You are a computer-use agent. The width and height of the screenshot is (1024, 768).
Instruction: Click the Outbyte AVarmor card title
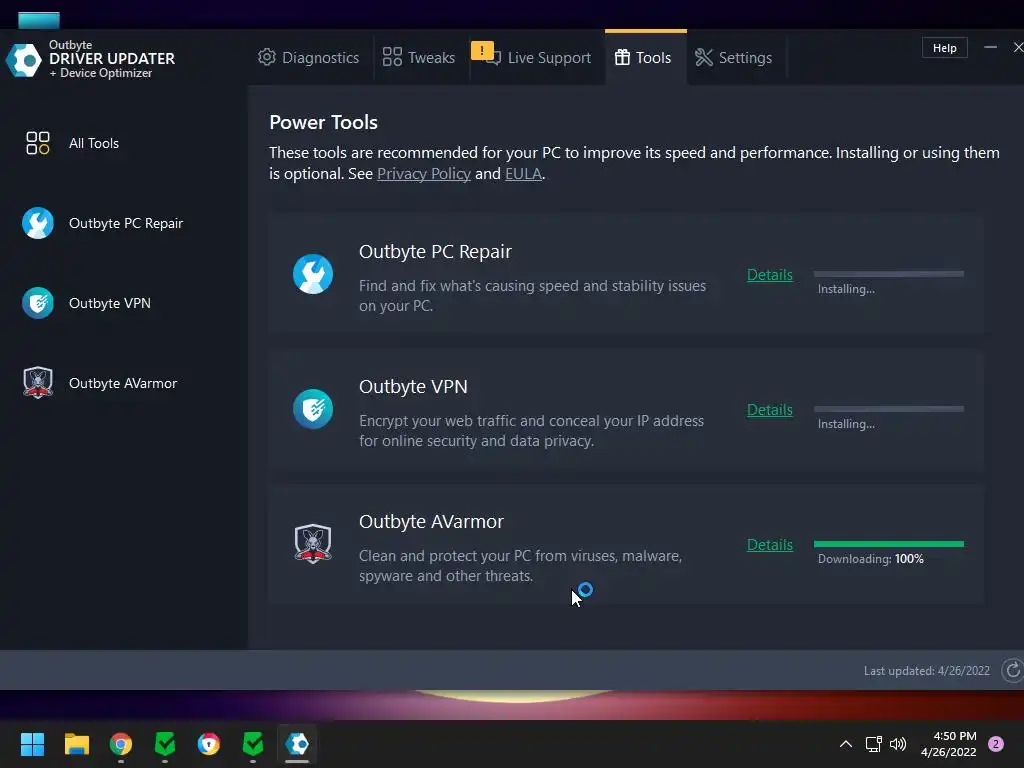(431, 522)
